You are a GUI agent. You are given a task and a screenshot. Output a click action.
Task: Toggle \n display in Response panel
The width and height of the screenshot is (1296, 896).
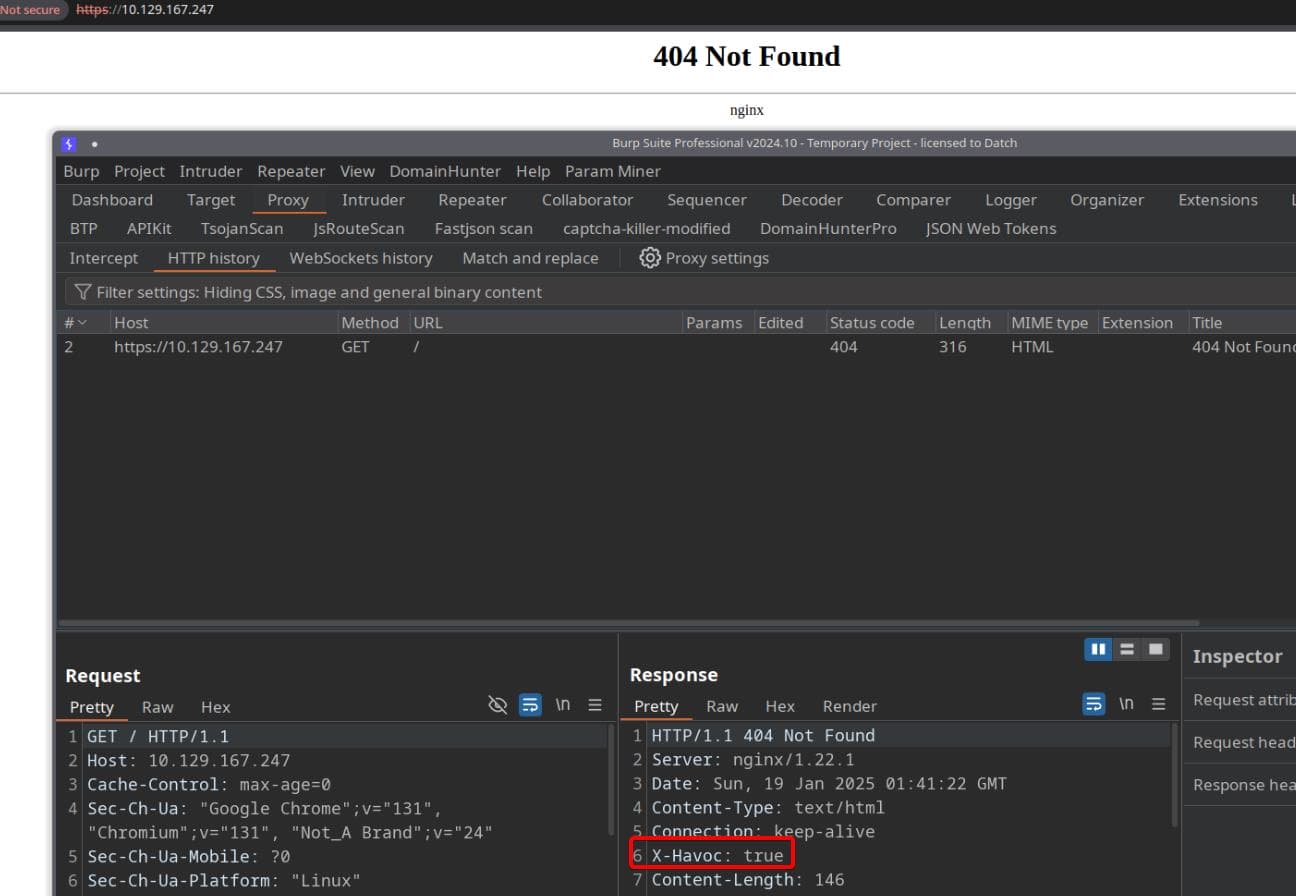(1127, 704)
